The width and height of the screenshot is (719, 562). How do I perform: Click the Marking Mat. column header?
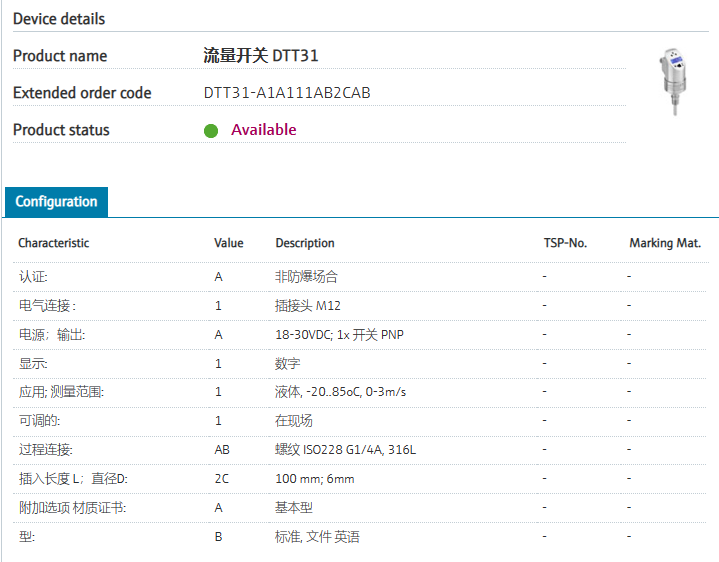tap(665, 243)
